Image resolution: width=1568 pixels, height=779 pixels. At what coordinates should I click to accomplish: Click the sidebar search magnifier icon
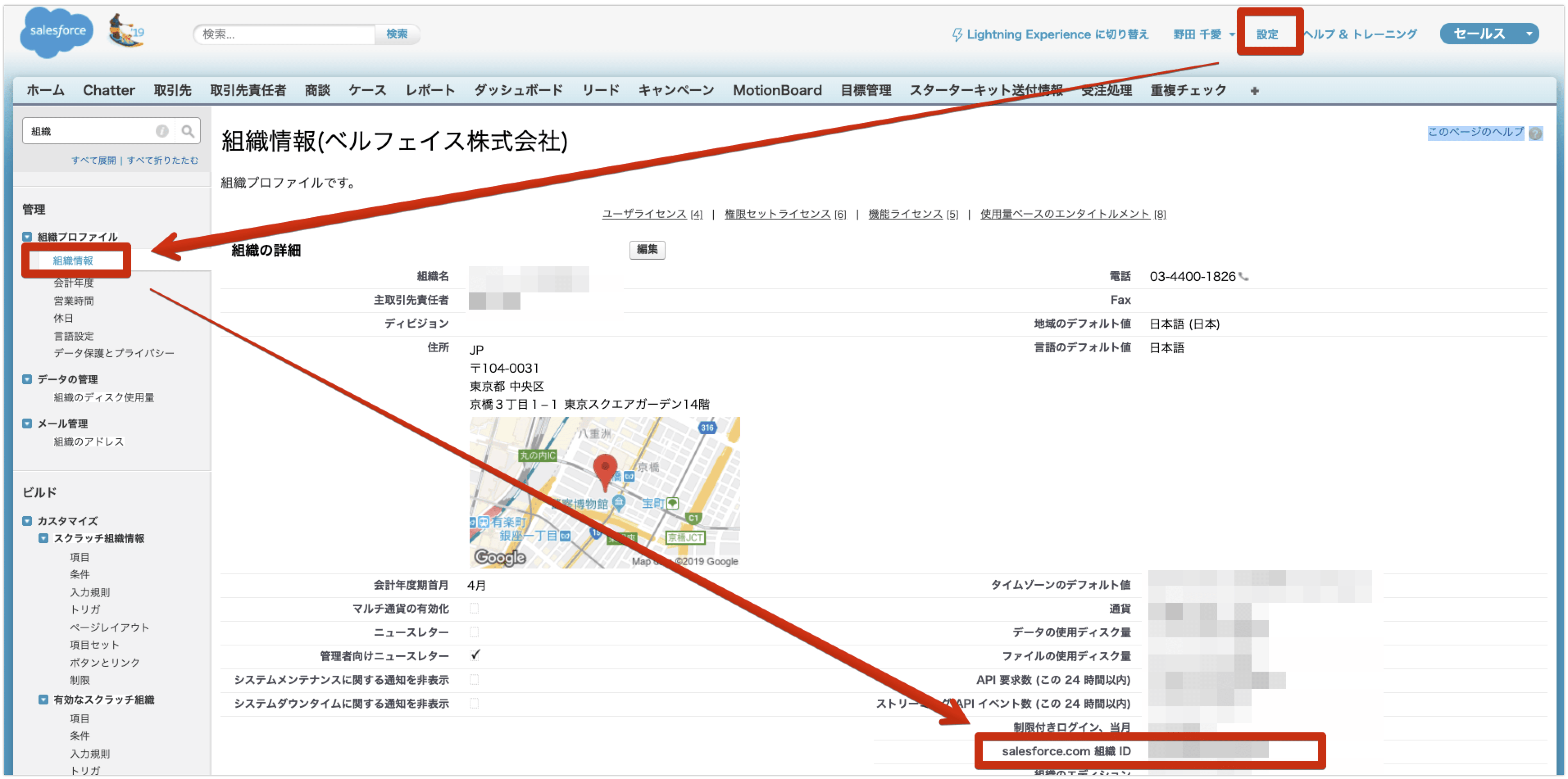(187, 131)
